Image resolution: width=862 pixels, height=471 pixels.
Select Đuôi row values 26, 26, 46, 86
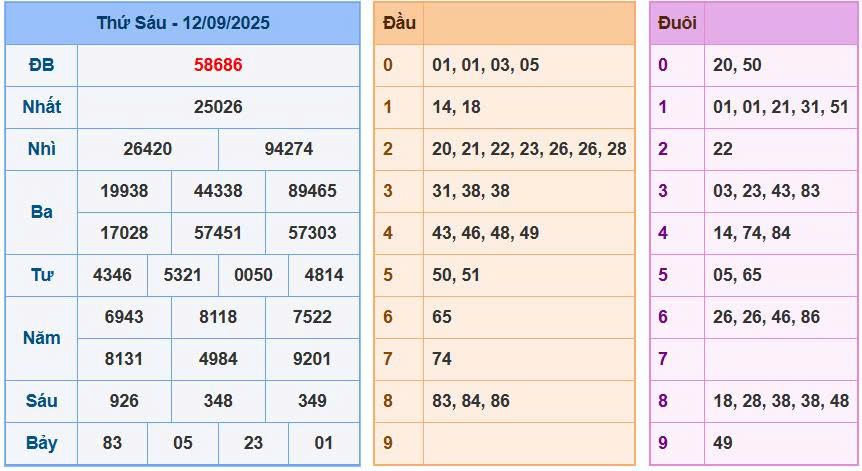pyautogui.click(x=766, y=317)
